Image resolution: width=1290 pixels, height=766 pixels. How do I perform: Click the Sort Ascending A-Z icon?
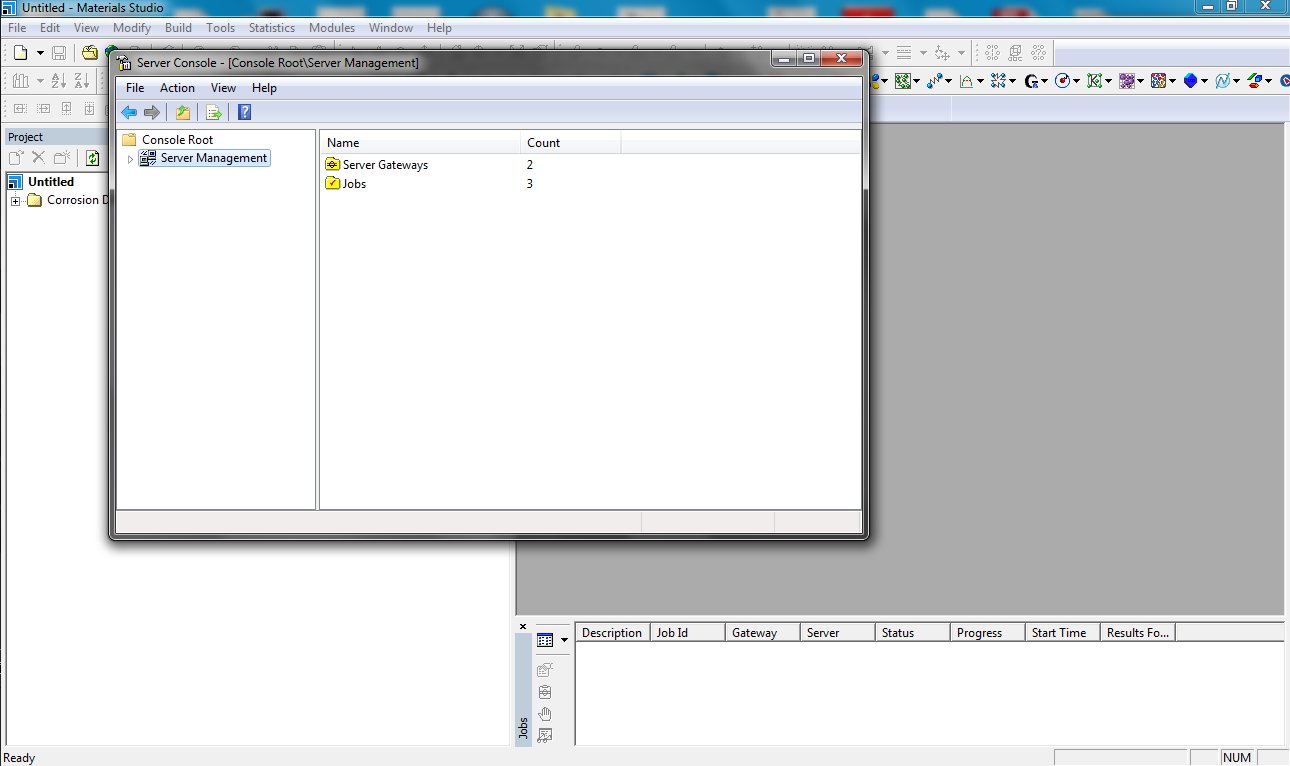[58, 81]
